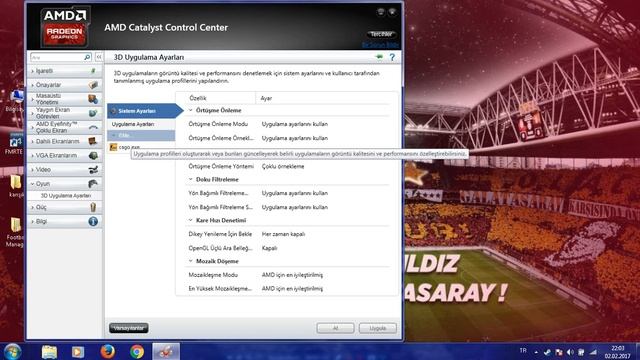Change the Örtüşme Önleme Yöntemi value
The width and height of the screenshot is (640, 360).
point(283,166)
